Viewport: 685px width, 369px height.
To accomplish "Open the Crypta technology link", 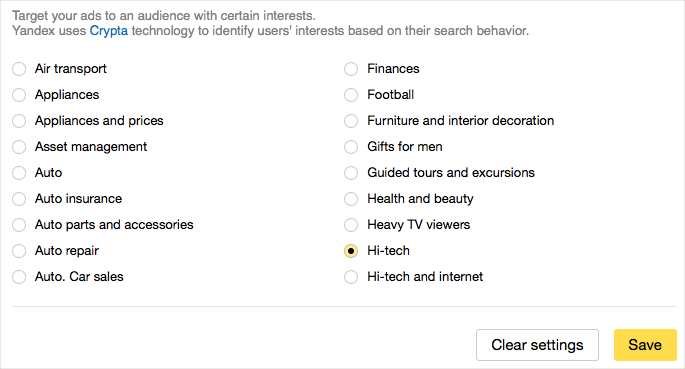I will 109,31.
